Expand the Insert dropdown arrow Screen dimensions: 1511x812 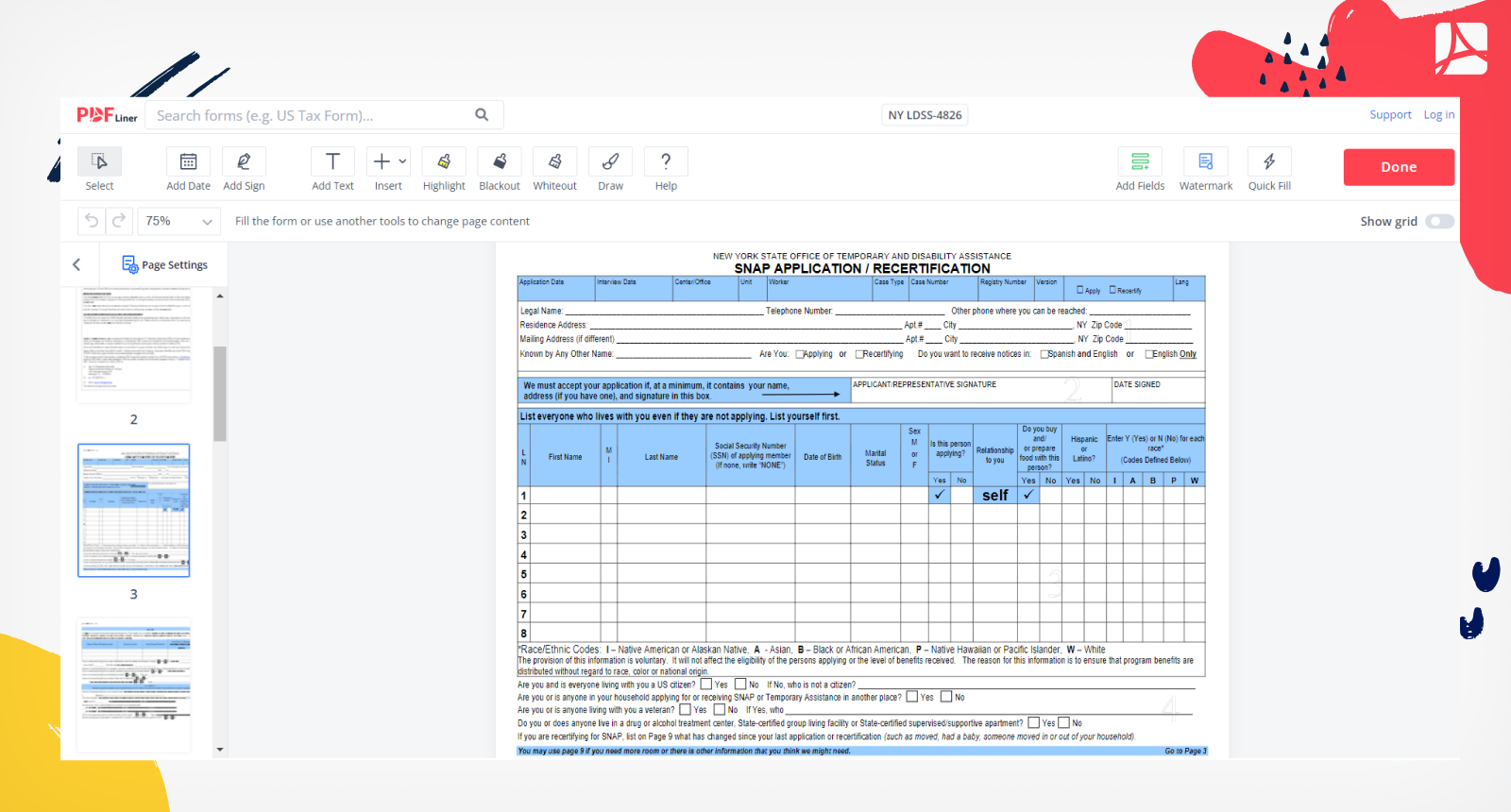(402, 161)
